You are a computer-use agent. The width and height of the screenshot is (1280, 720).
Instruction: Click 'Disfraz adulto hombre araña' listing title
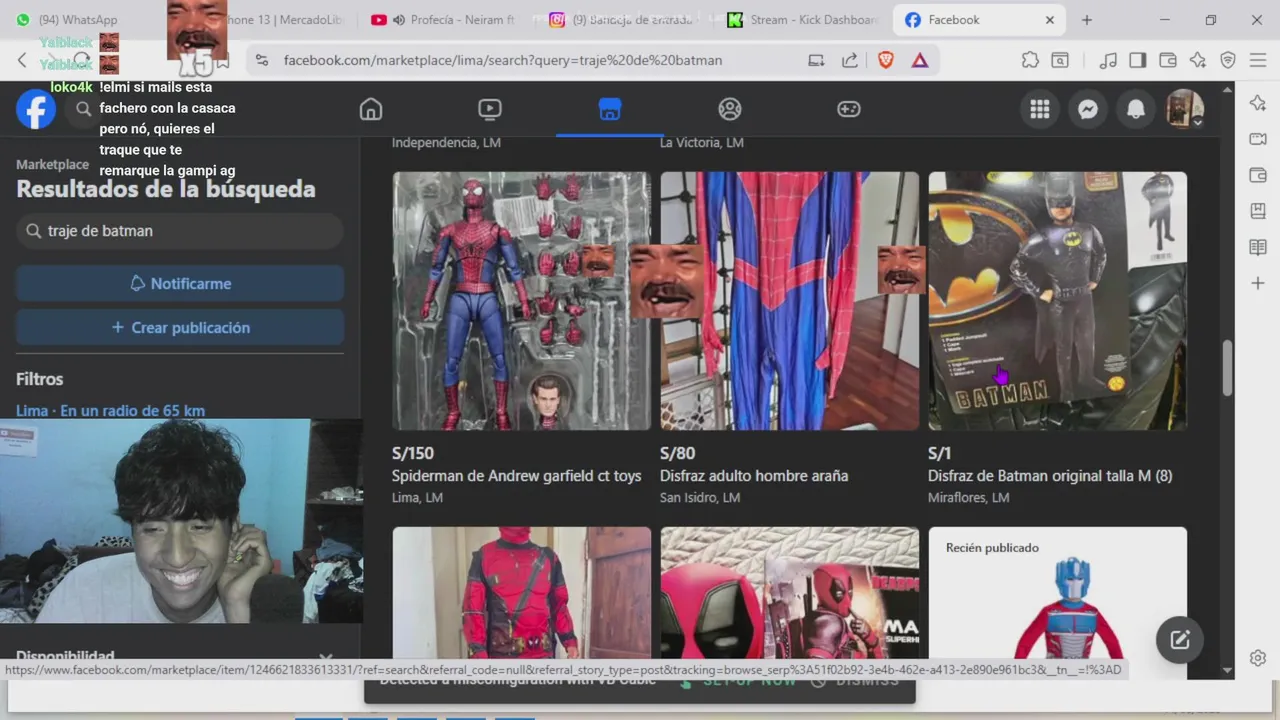[x=754, y=476]
